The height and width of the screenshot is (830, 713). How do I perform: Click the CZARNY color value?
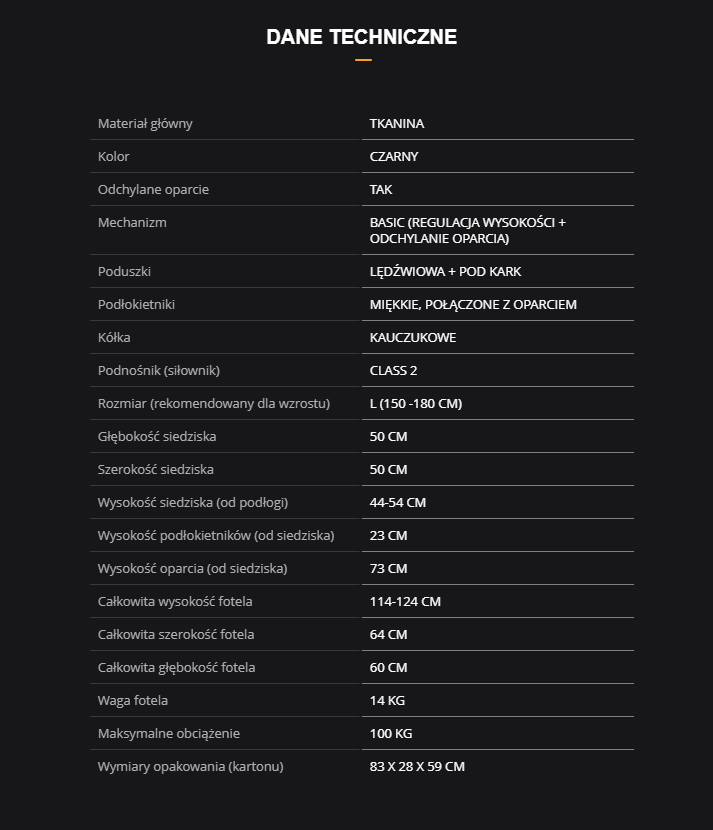394,157
